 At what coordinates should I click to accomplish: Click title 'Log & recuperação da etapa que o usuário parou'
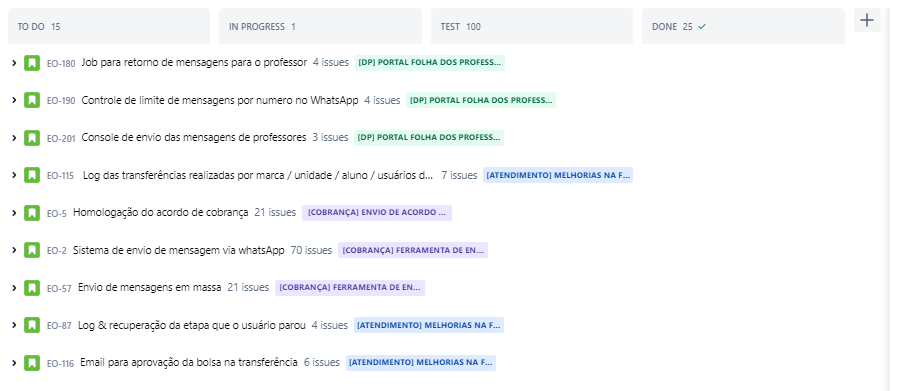point(192,325)
